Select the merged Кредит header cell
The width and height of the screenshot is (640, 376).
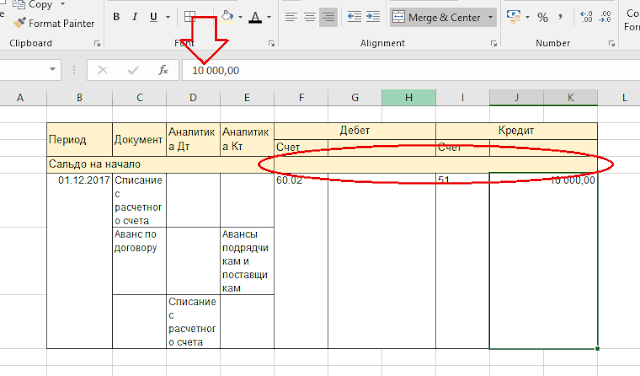(517, 131)
